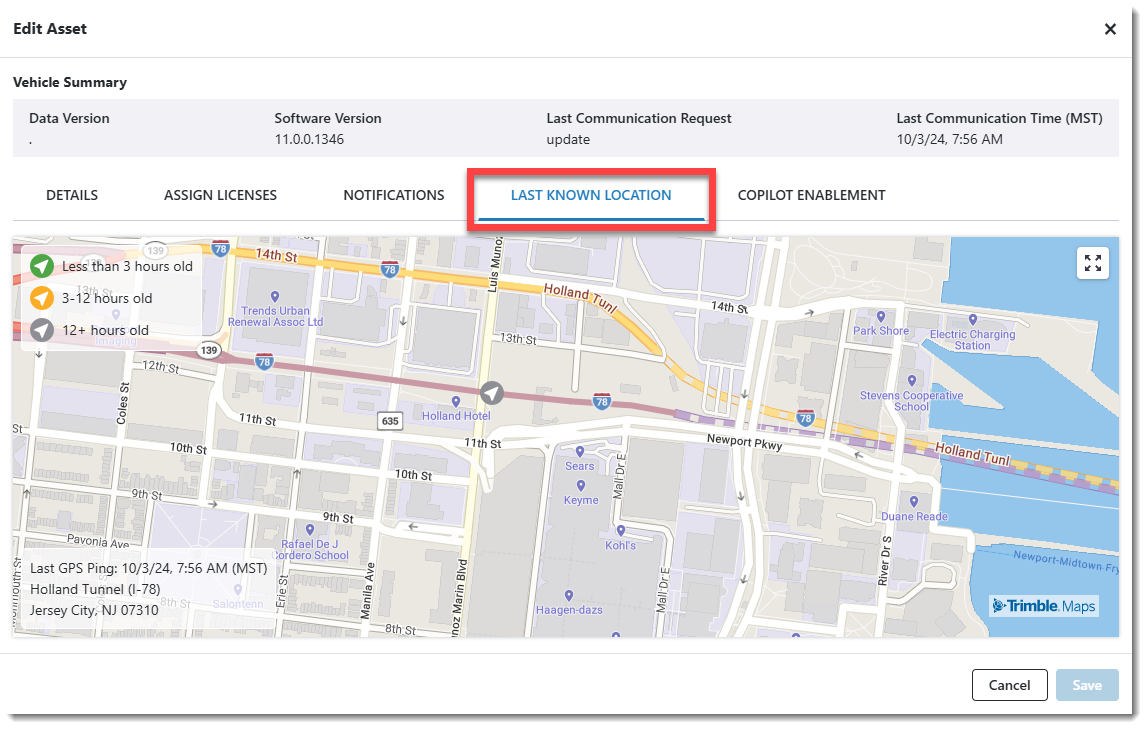Click the 'Newport Pkwy' street label
Image resolution: width=1147 pixels, height=729 pixels.
744,441
